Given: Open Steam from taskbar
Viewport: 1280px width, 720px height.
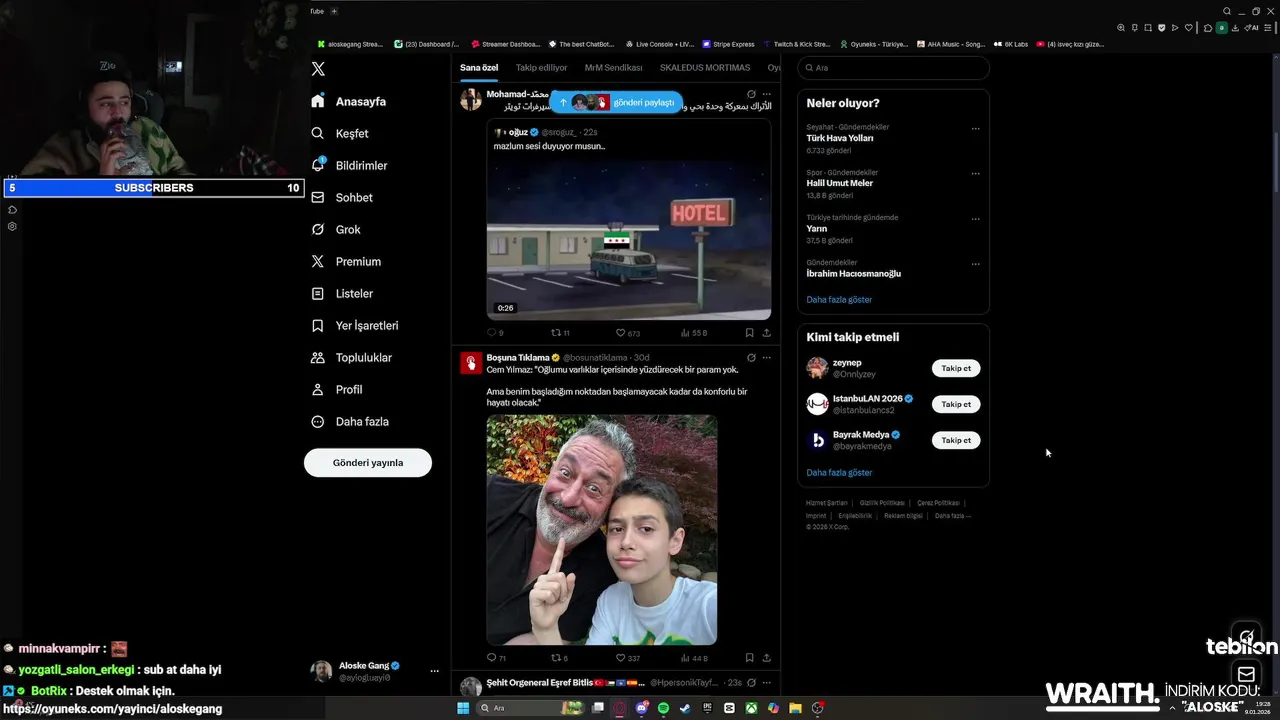Looking at the screenshot, I should 685,708.
